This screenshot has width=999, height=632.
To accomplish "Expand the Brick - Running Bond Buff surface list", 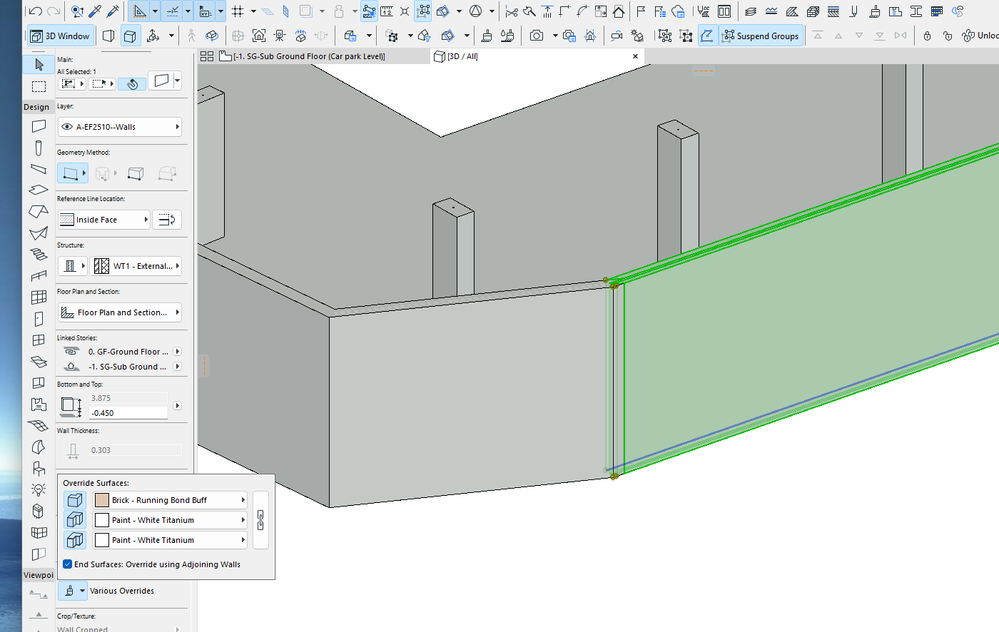I will [243, 500].
